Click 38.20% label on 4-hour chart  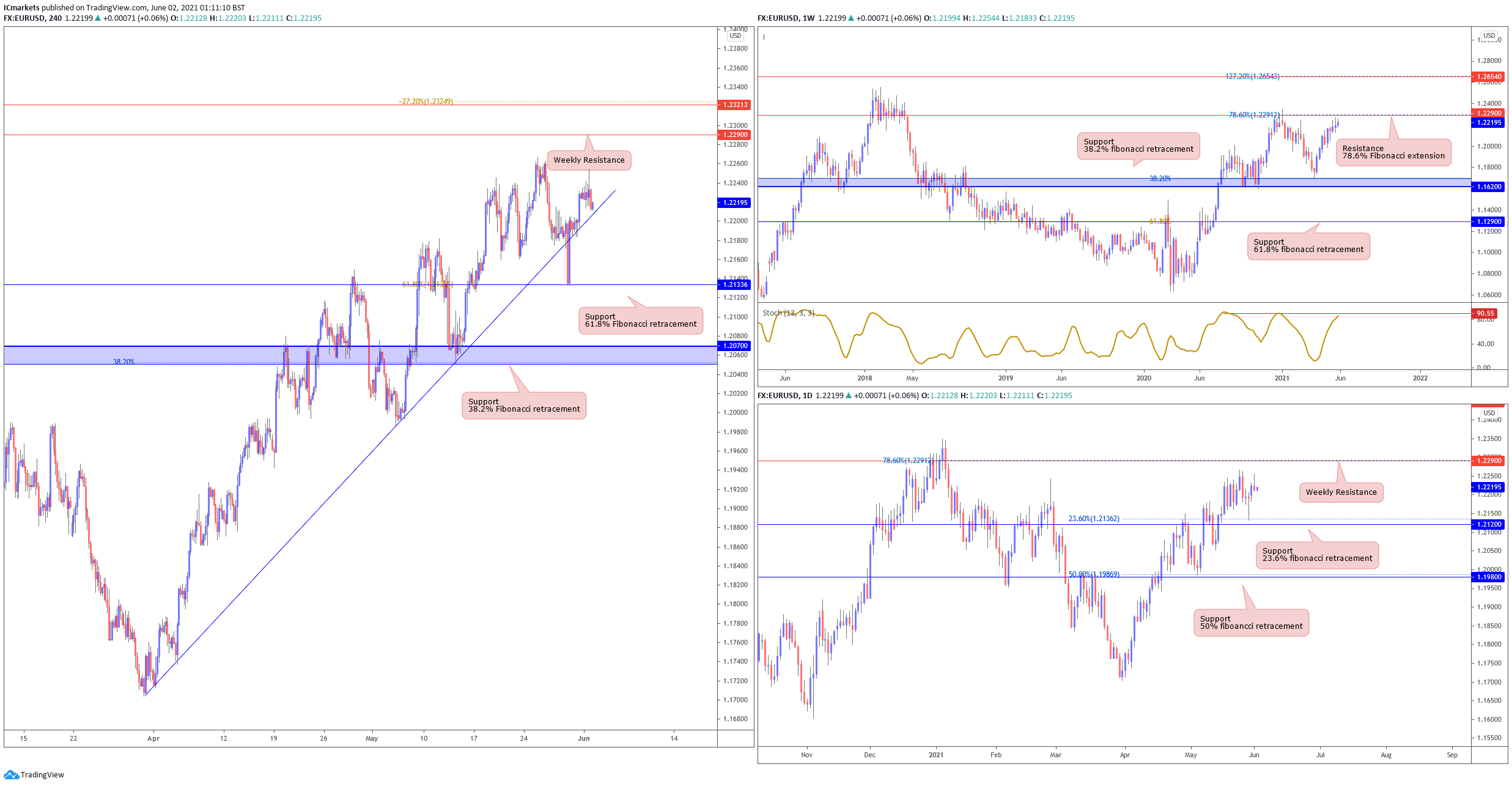[124, 362]
